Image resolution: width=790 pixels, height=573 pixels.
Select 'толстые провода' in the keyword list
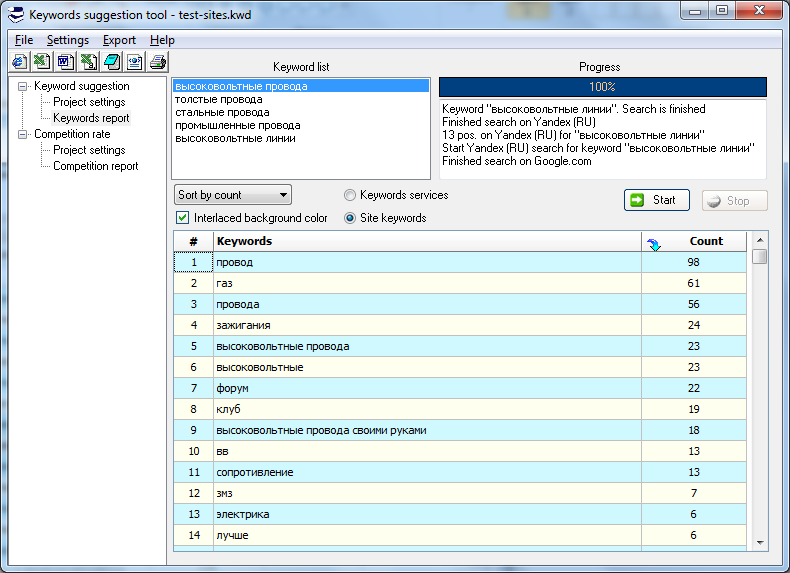(x=219, y=100)
